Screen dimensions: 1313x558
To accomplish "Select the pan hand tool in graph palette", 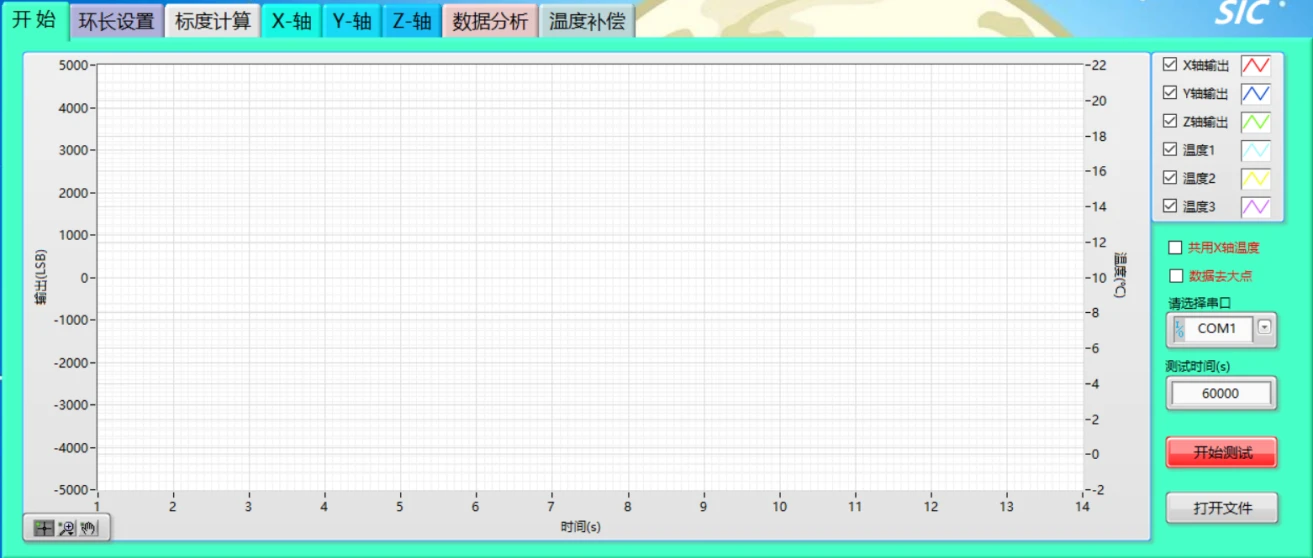I will click(89, 528).
